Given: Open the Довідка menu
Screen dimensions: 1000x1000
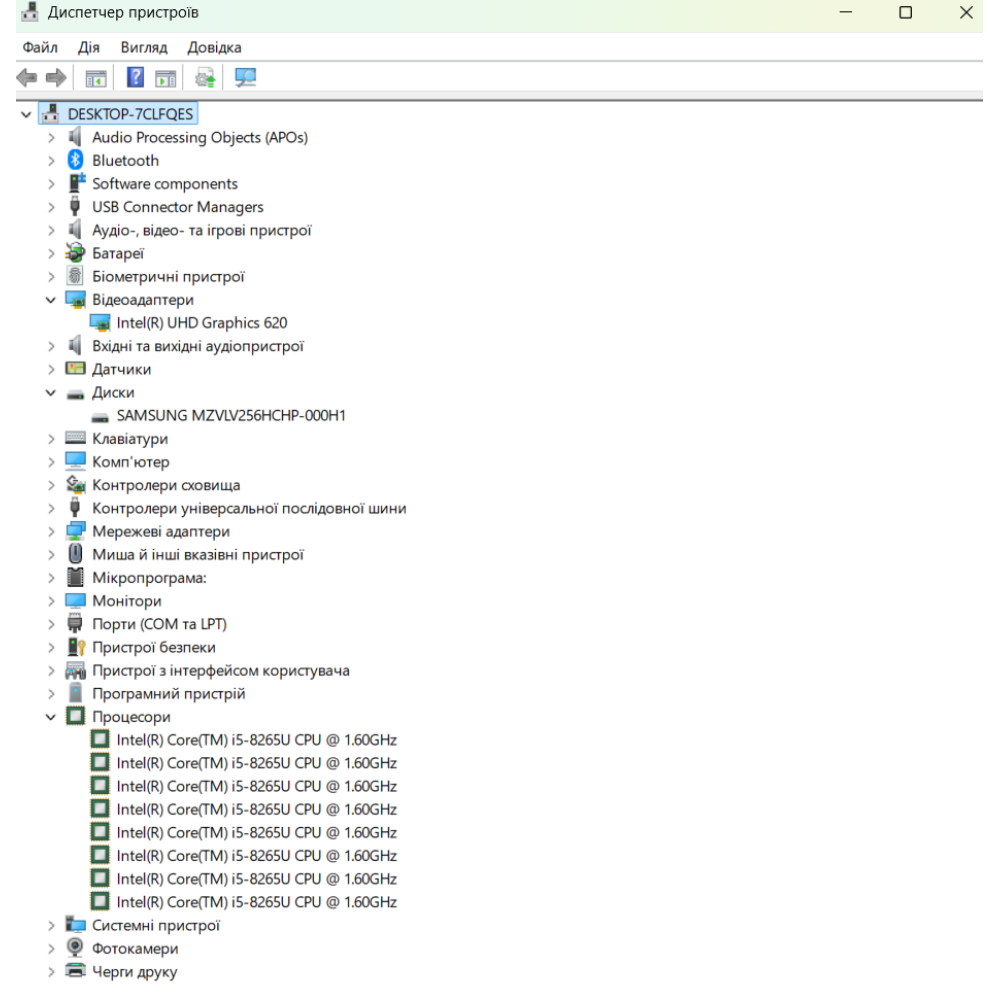Looking at the screenshot, I should pos(214,47).
